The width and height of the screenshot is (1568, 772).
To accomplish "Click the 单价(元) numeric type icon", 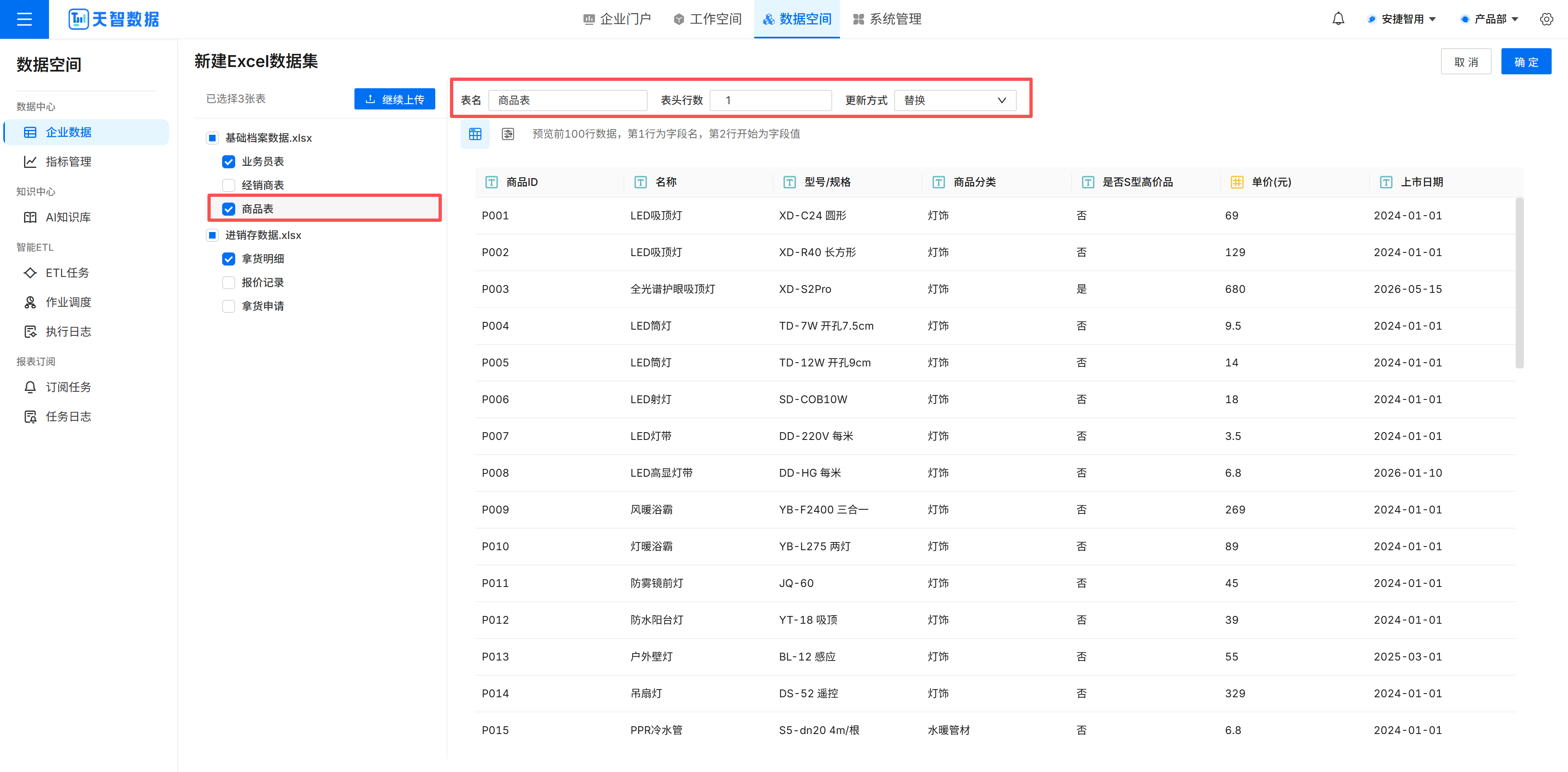I will (x=1237, y=182).
